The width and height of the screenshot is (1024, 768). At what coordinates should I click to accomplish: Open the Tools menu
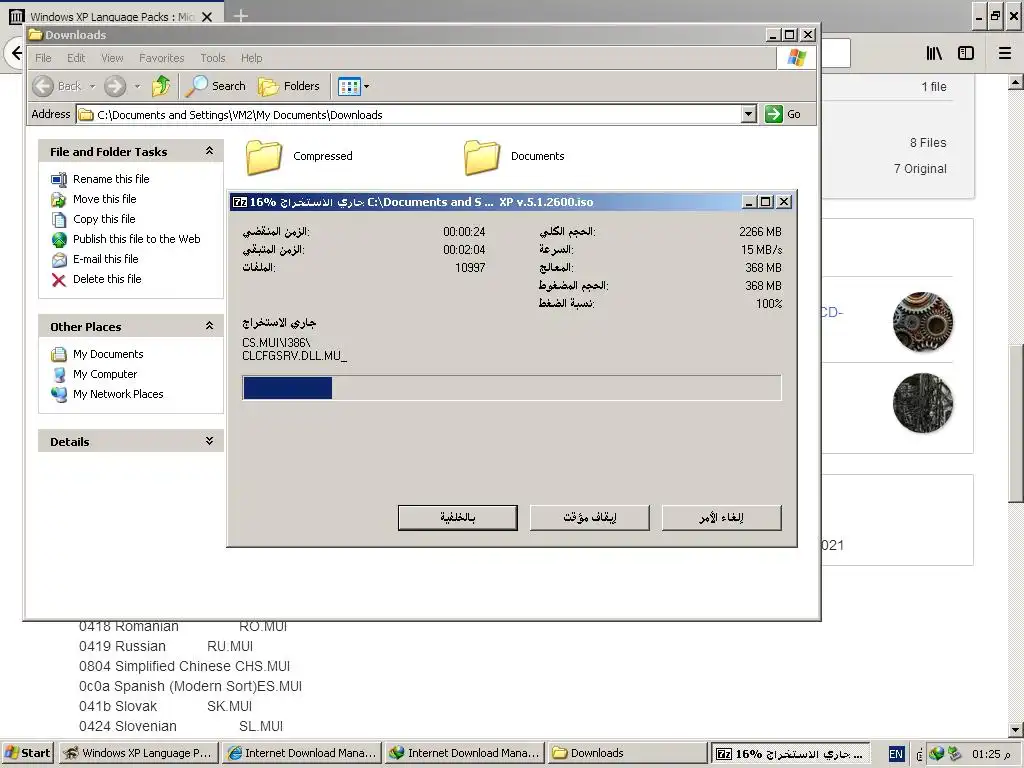(x=213, y=58)
